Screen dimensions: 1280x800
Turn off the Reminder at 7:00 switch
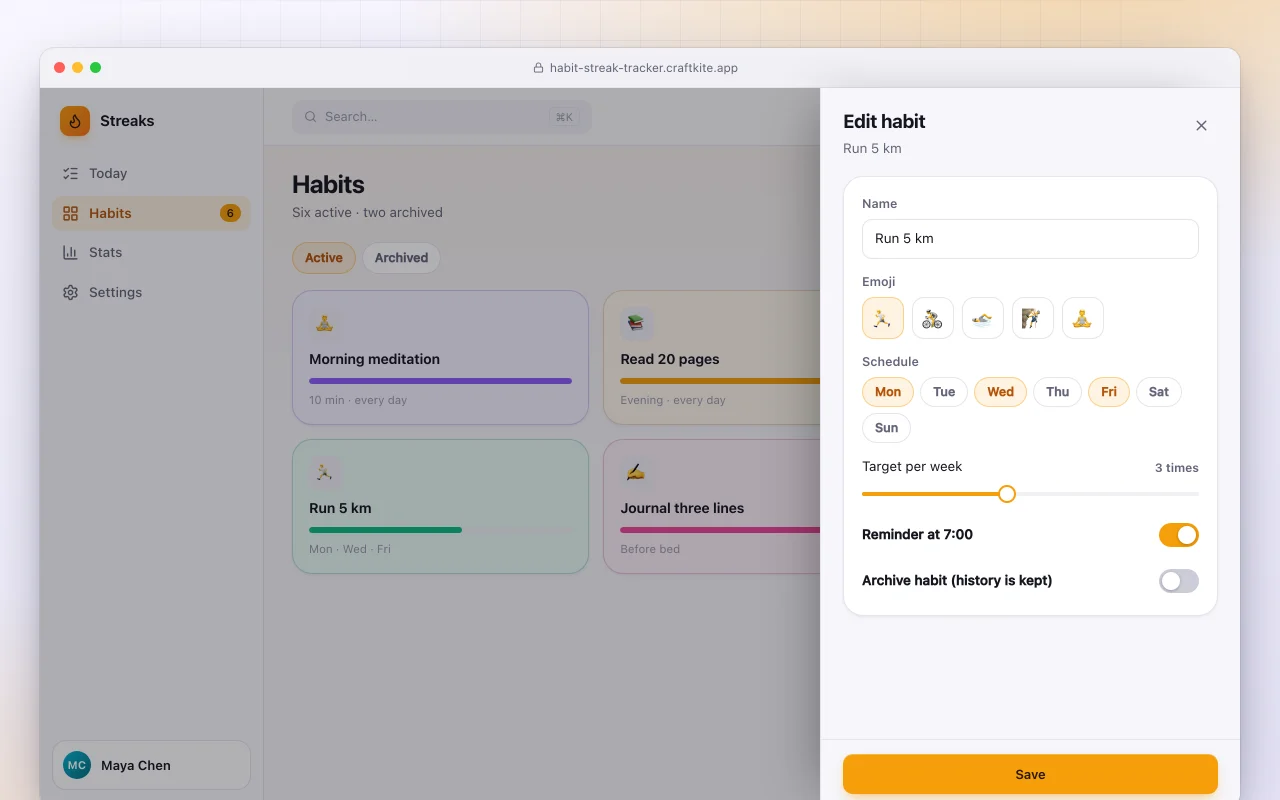(x=1179, y=535)
